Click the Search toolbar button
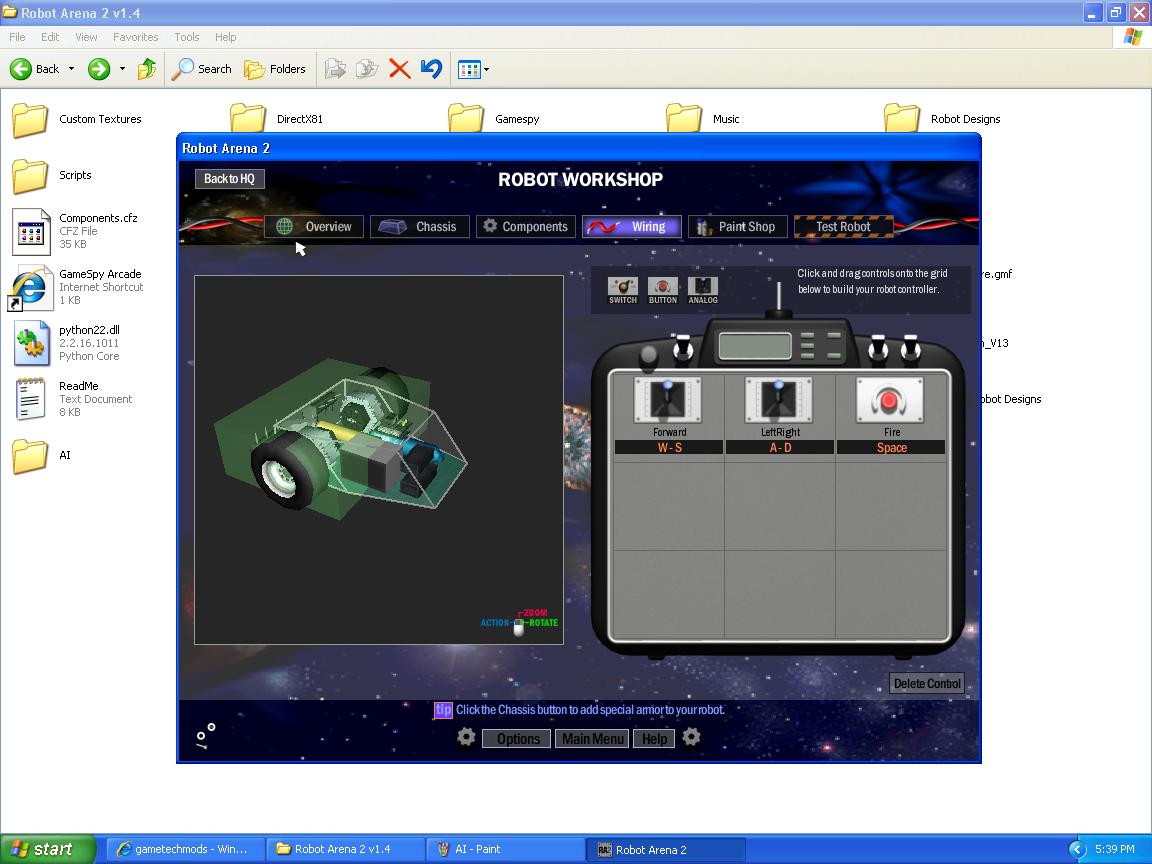 click(x=202, y=69)
